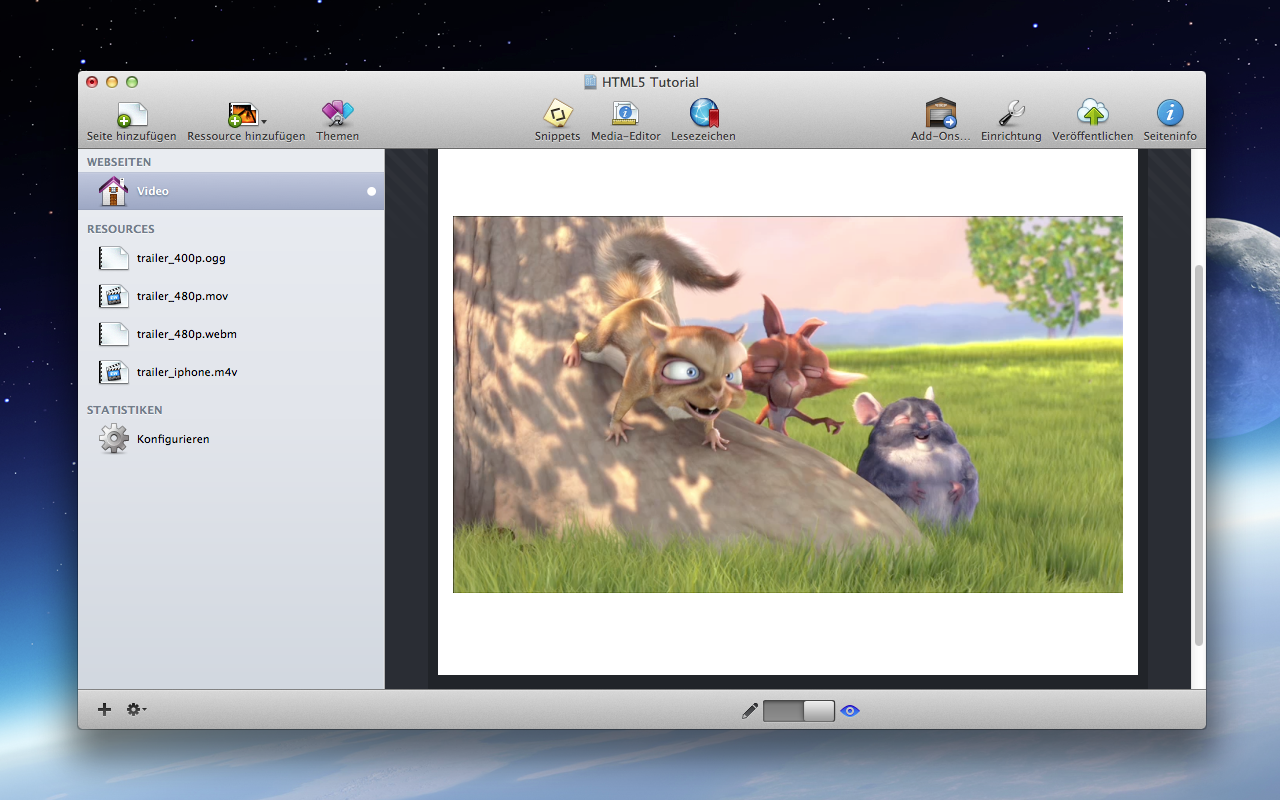
Task: Select trailer_480p.mov resource
Action: coord(231,296)
